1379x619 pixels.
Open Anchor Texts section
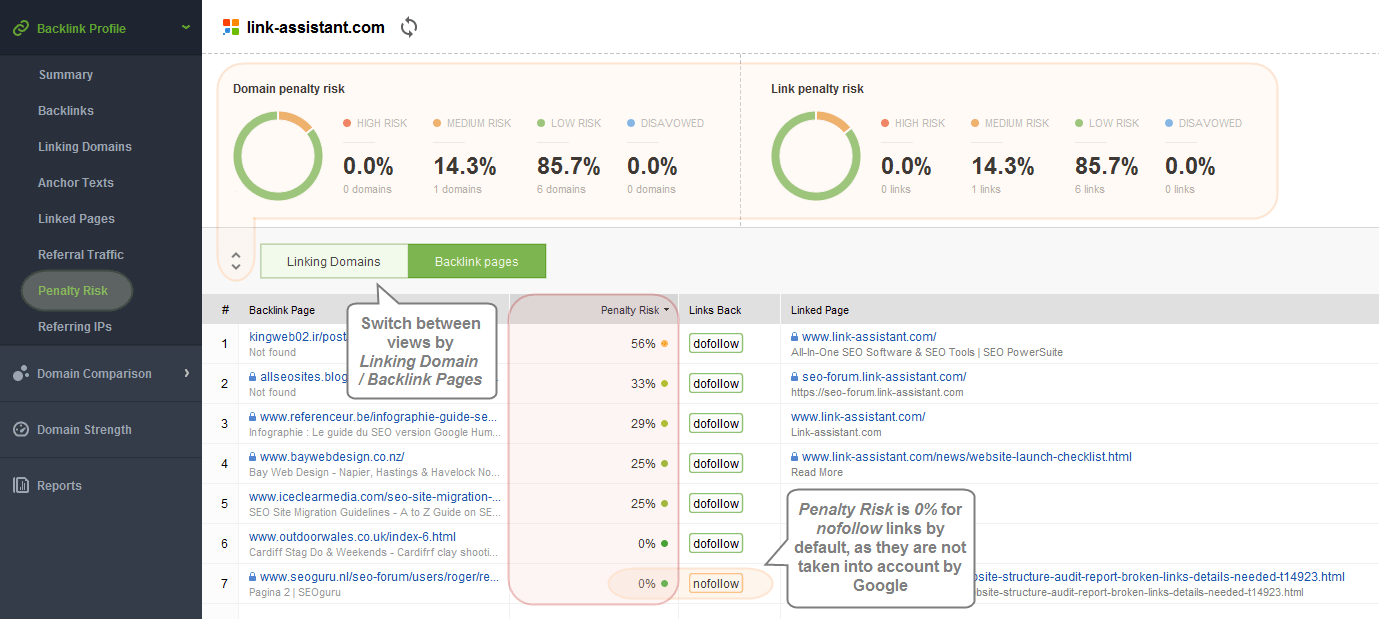(x=76, y=183)
